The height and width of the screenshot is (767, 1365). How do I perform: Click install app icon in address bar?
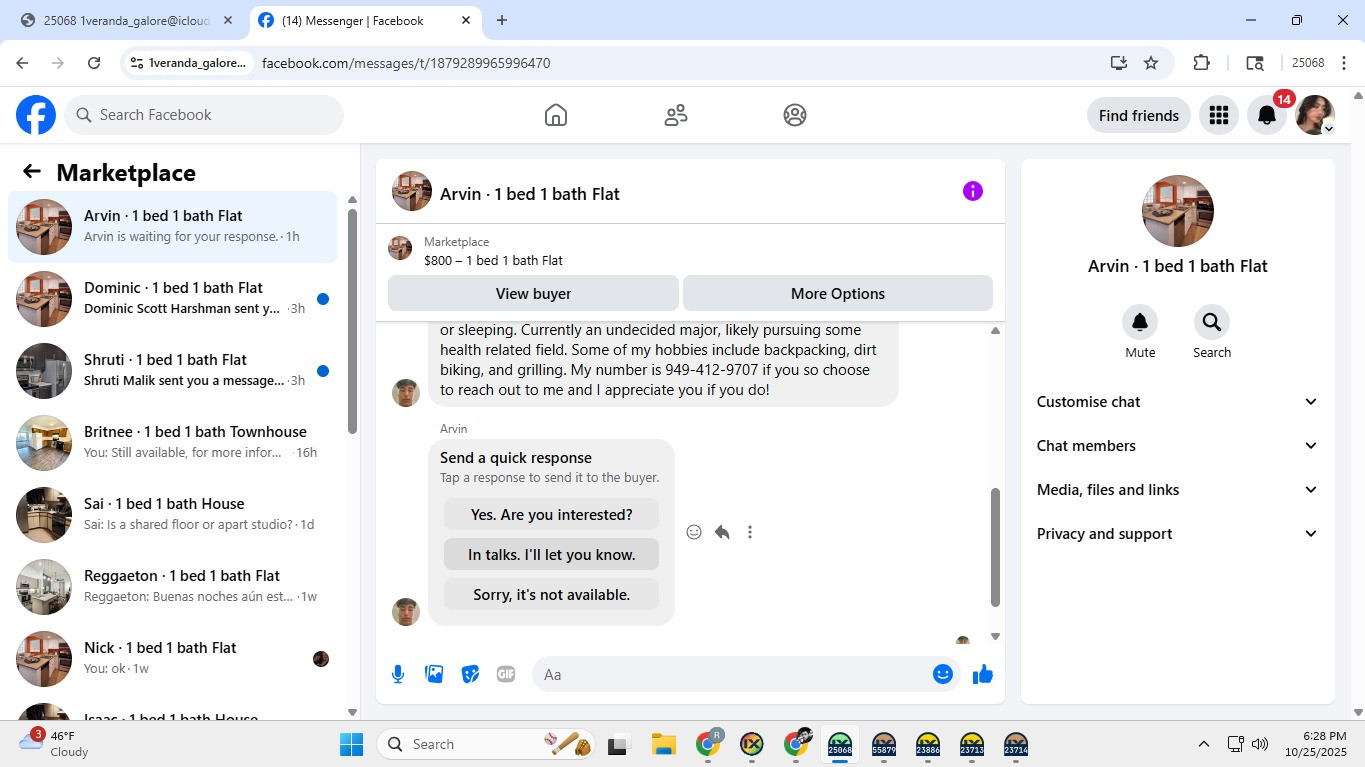(x=1119, y=63)
